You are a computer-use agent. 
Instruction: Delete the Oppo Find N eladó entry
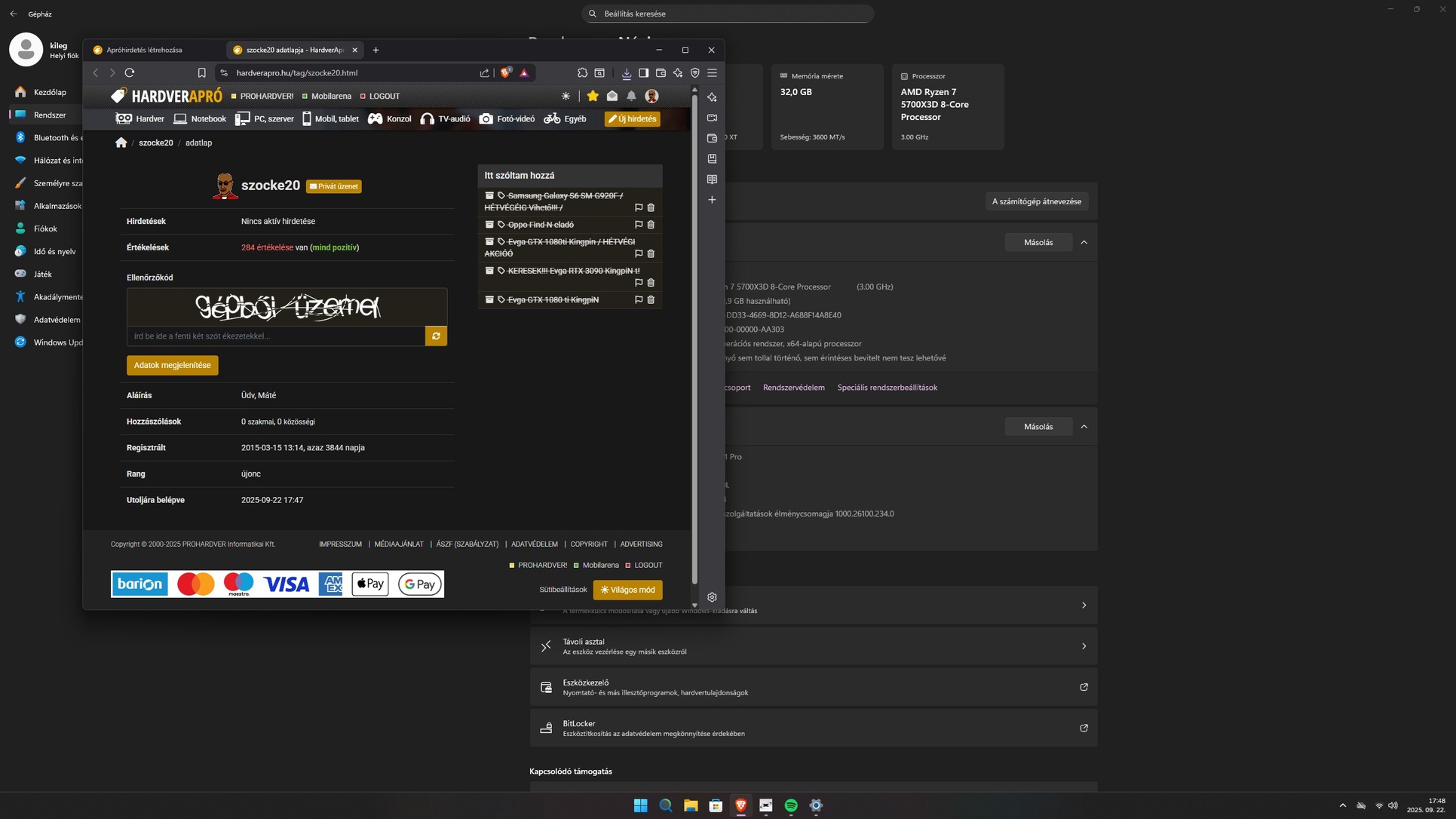(651, 225)
